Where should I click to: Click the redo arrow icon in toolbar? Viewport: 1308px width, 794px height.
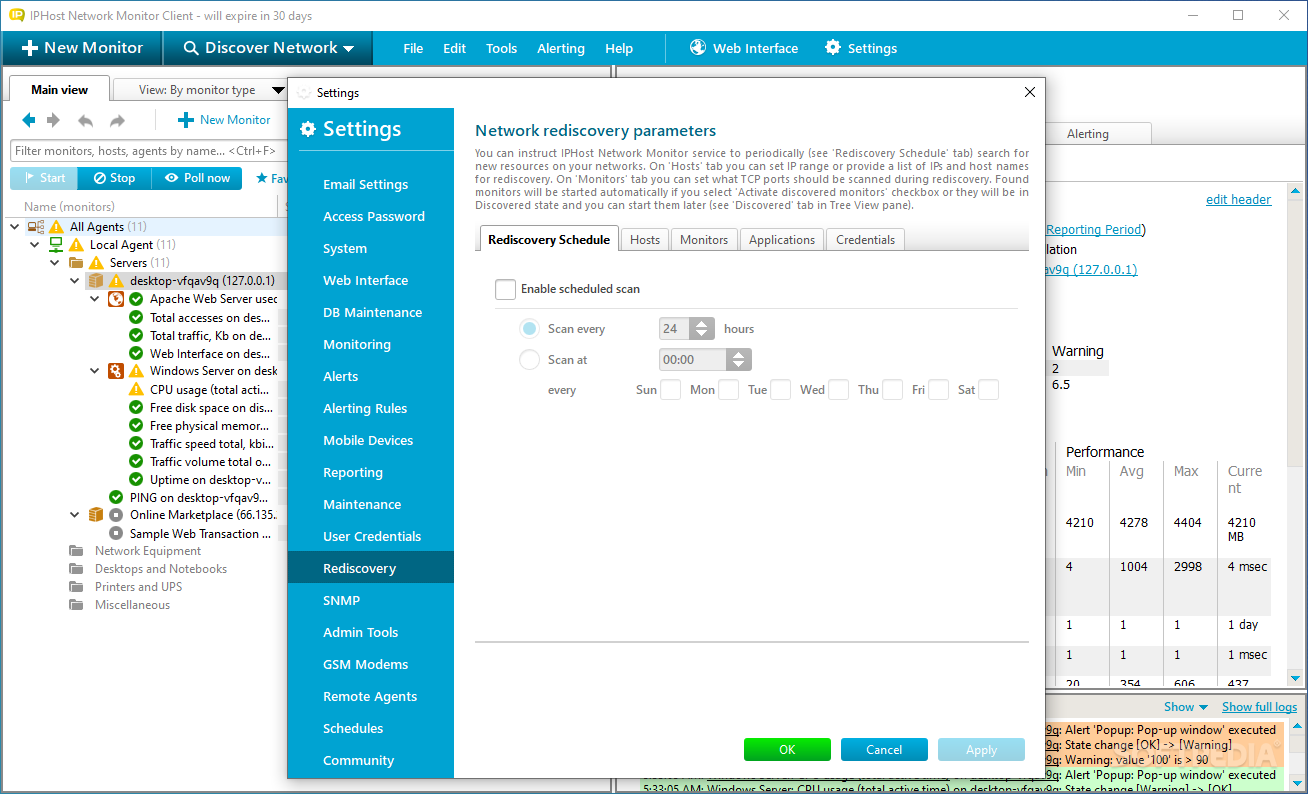point(117,120)
